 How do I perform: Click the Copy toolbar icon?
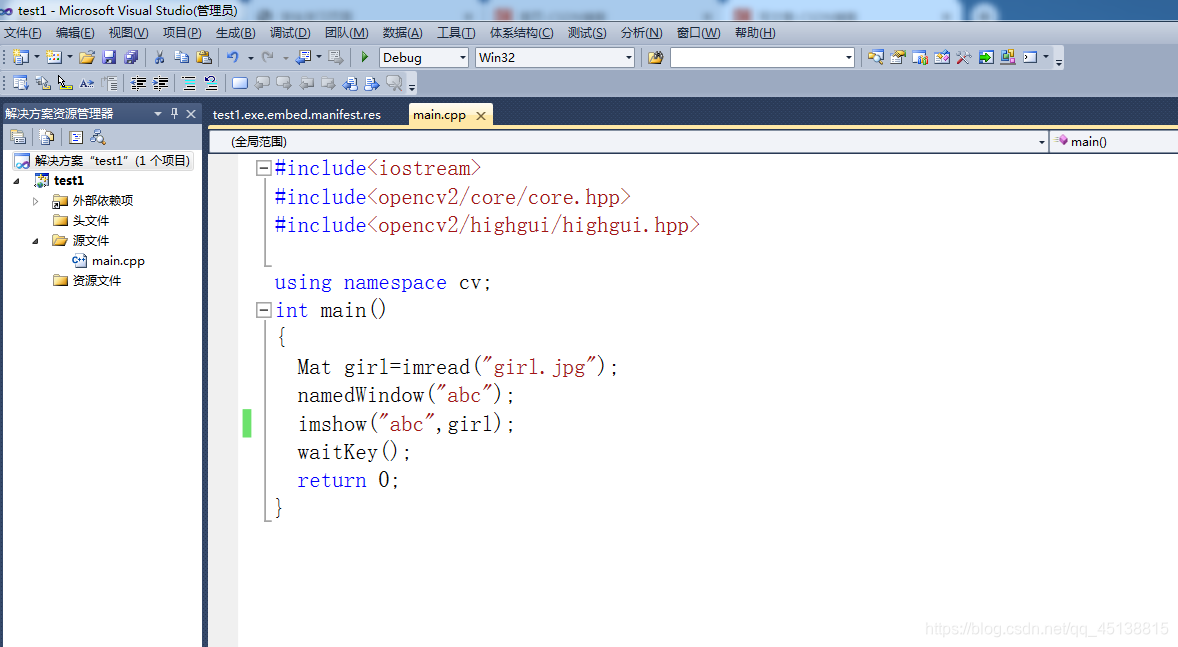tap(181, 57)
